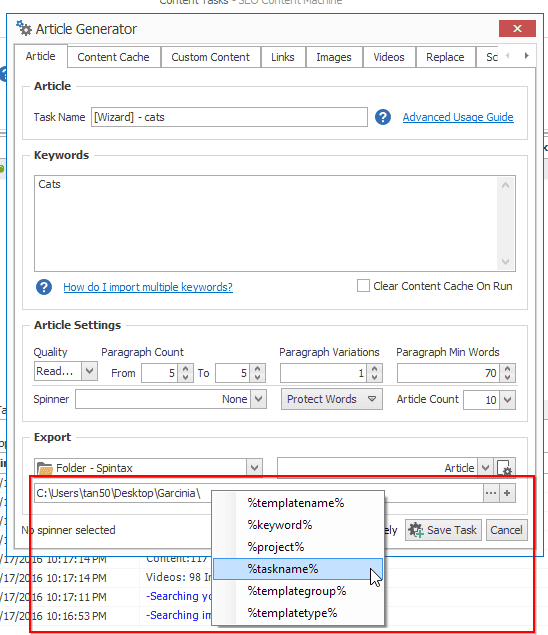Open the help icon beside Task Name
This screenshot has width=548, height=635.
[382, 117]
